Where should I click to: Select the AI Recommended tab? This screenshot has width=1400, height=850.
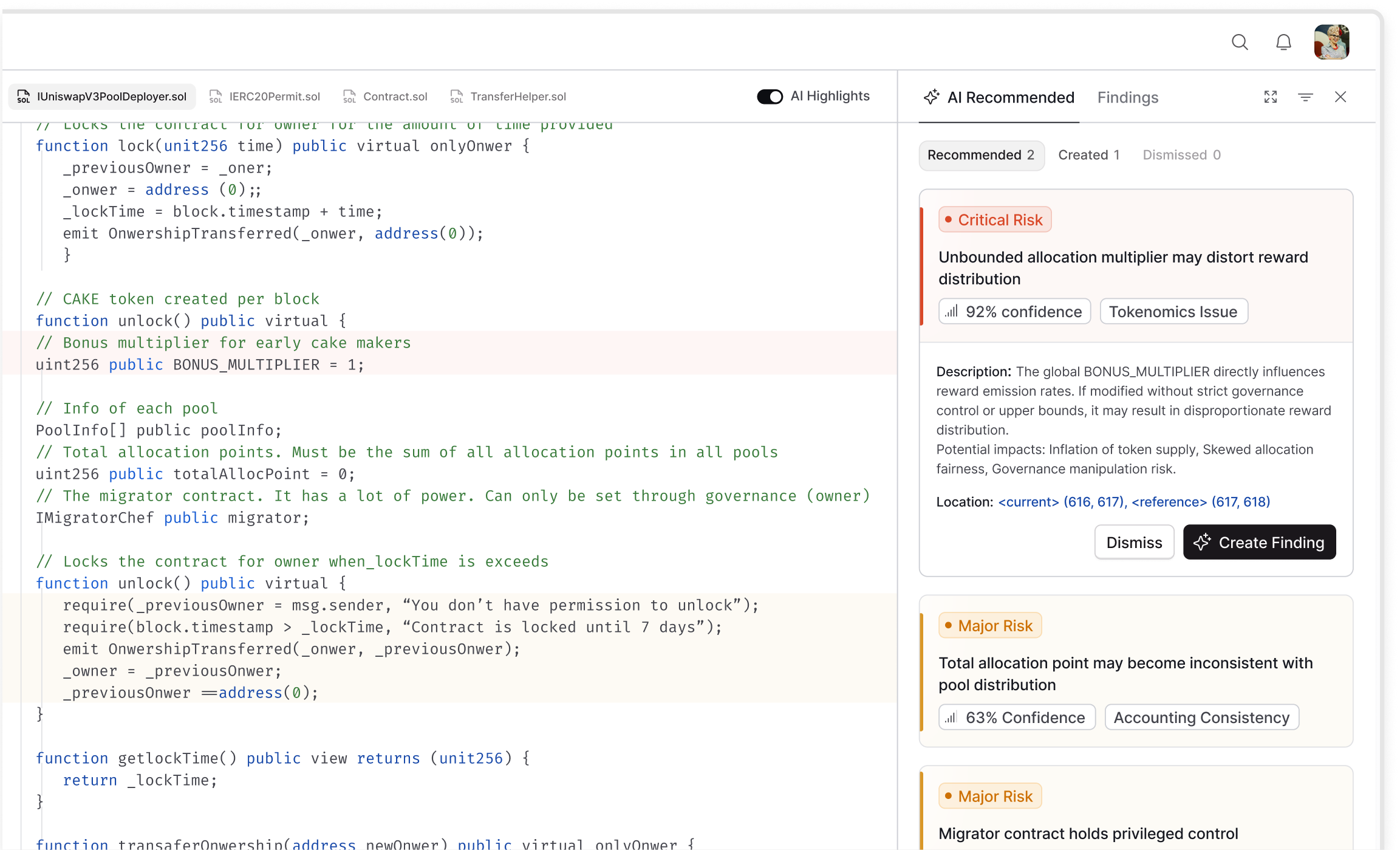pos(999,97)
